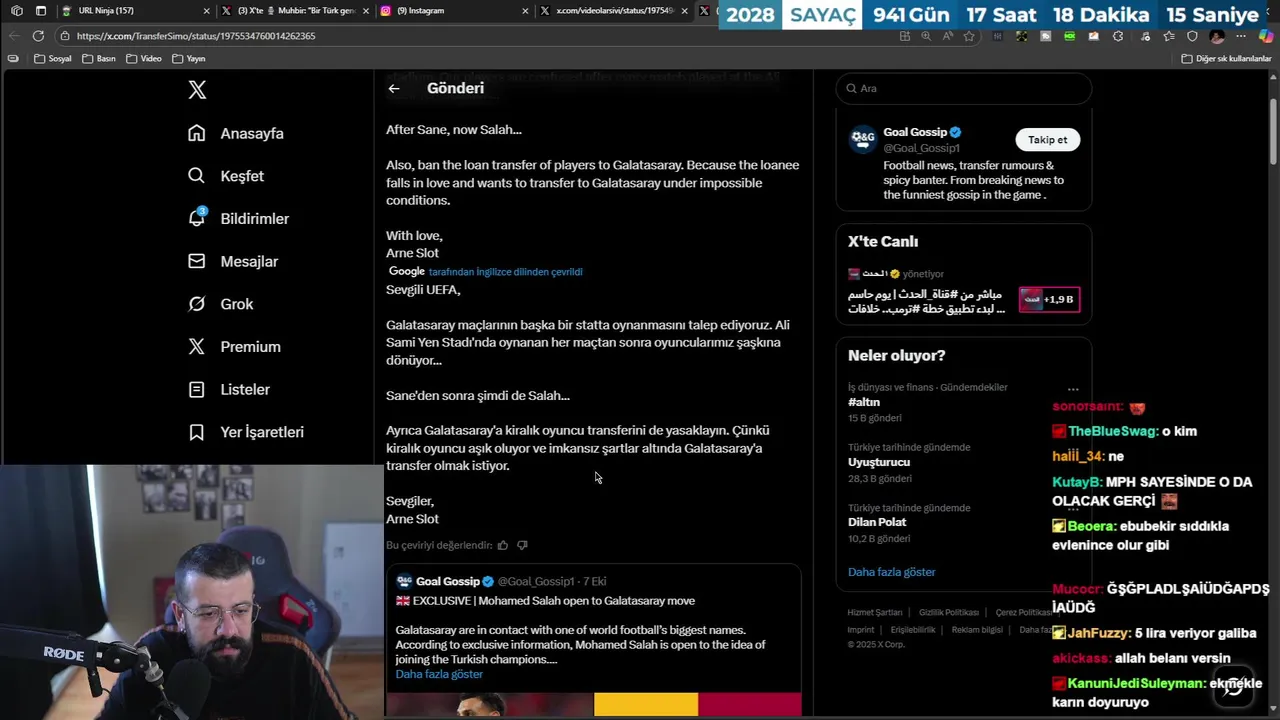Follow Goal Gossip with Takip et
The width and height of the screenshot is (1280, 720).
[x=1048, y=140]
